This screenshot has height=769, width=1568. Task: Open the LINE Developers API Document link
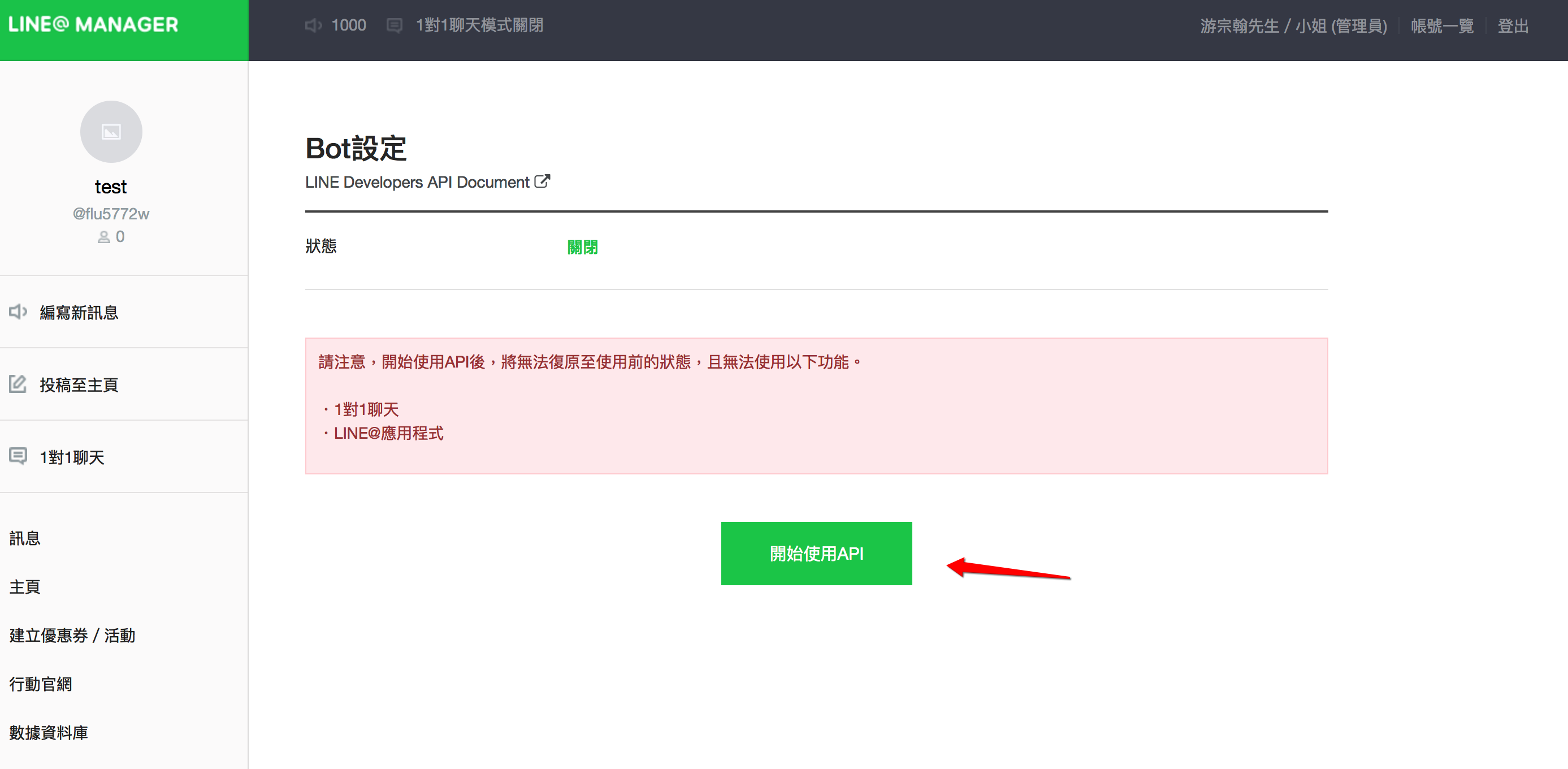[x=417, y=182]
